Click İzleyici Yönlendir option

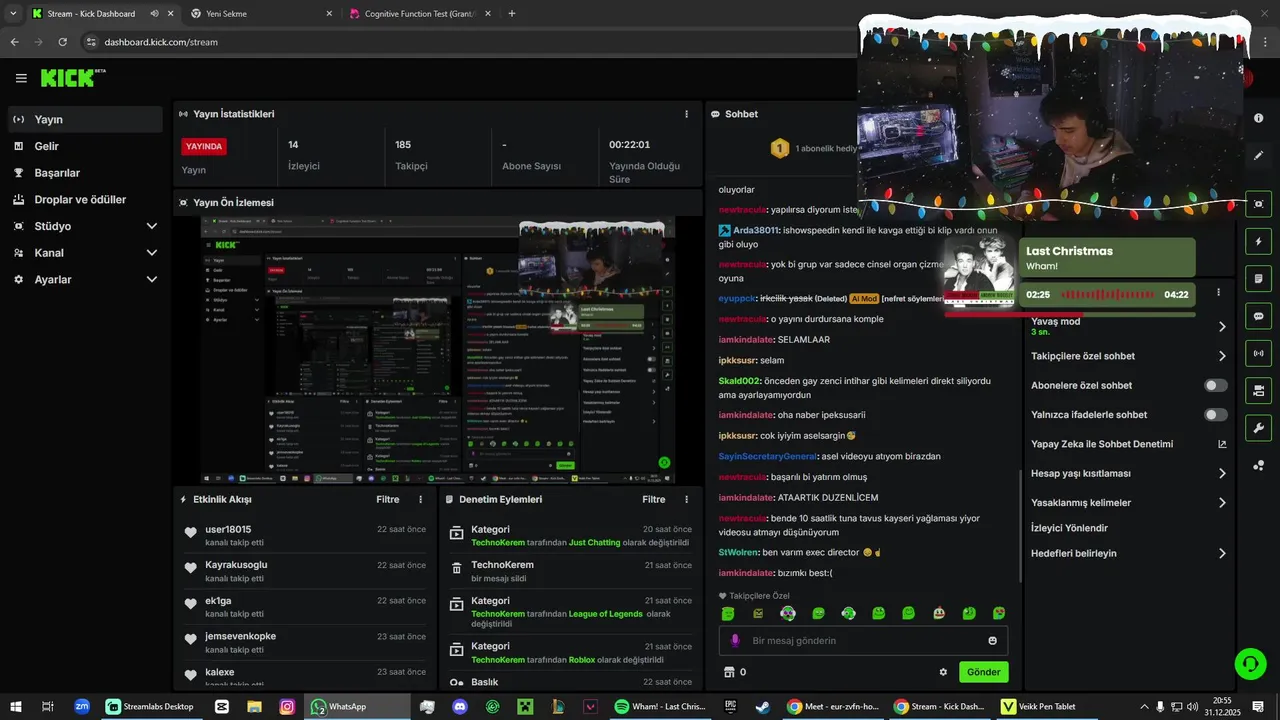[x=1069, y=528]
